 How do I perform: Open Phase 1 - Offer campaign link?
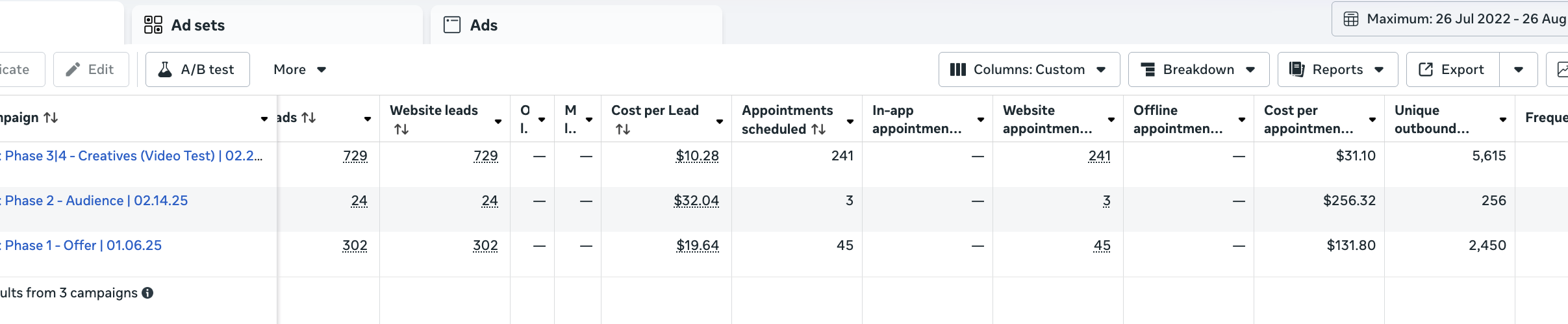coord(83,245)
